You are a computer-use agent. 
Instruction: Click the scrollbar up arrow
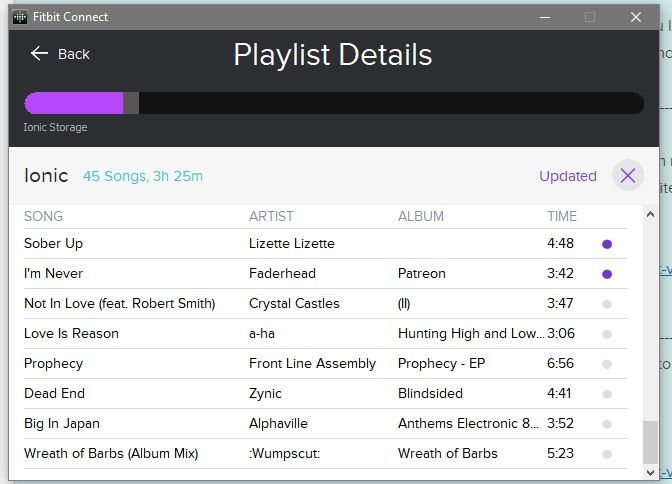650,214
